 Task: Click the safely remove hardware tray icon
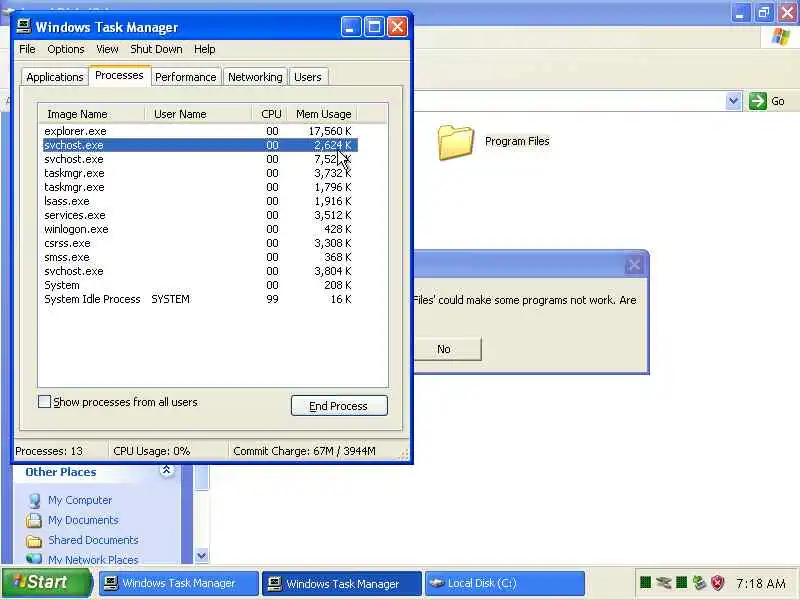click(x=699, y=582)
